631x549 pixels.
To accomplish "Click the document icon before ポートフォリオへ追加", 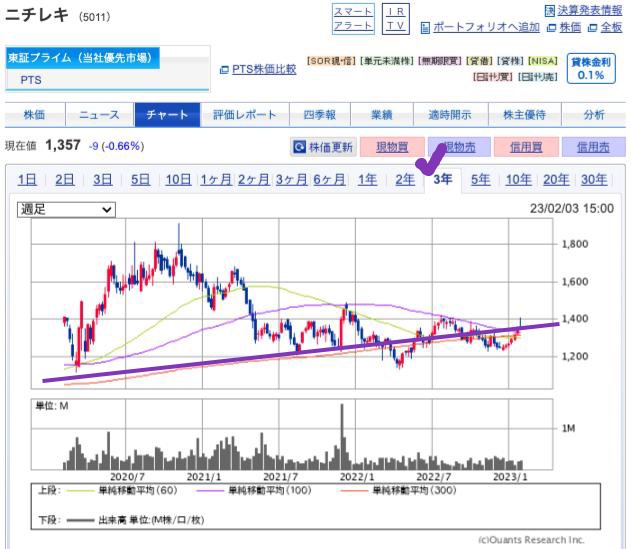I will (425, 28).
